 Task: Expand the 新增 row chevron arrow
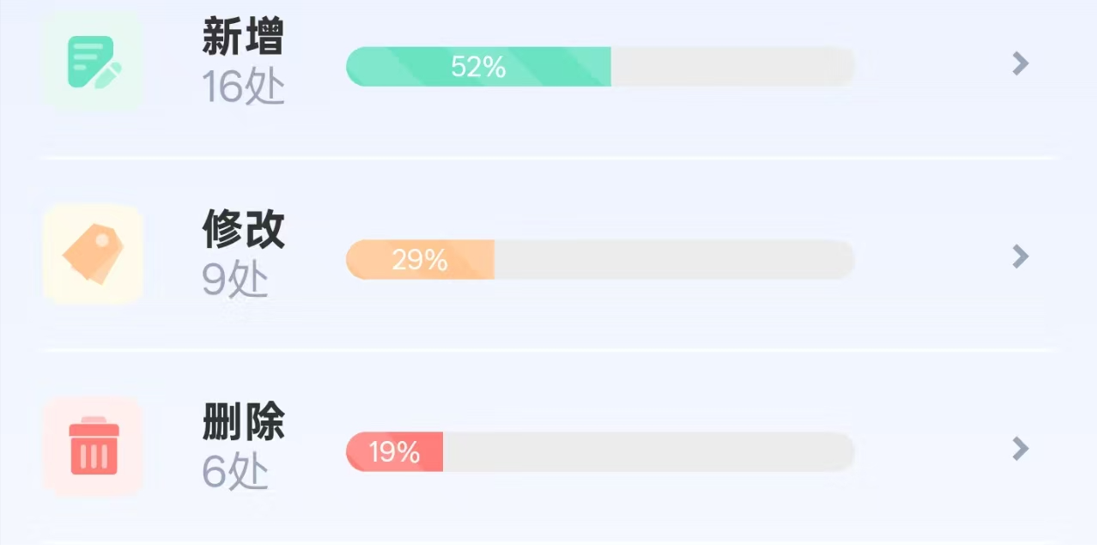pos(1020,64)
